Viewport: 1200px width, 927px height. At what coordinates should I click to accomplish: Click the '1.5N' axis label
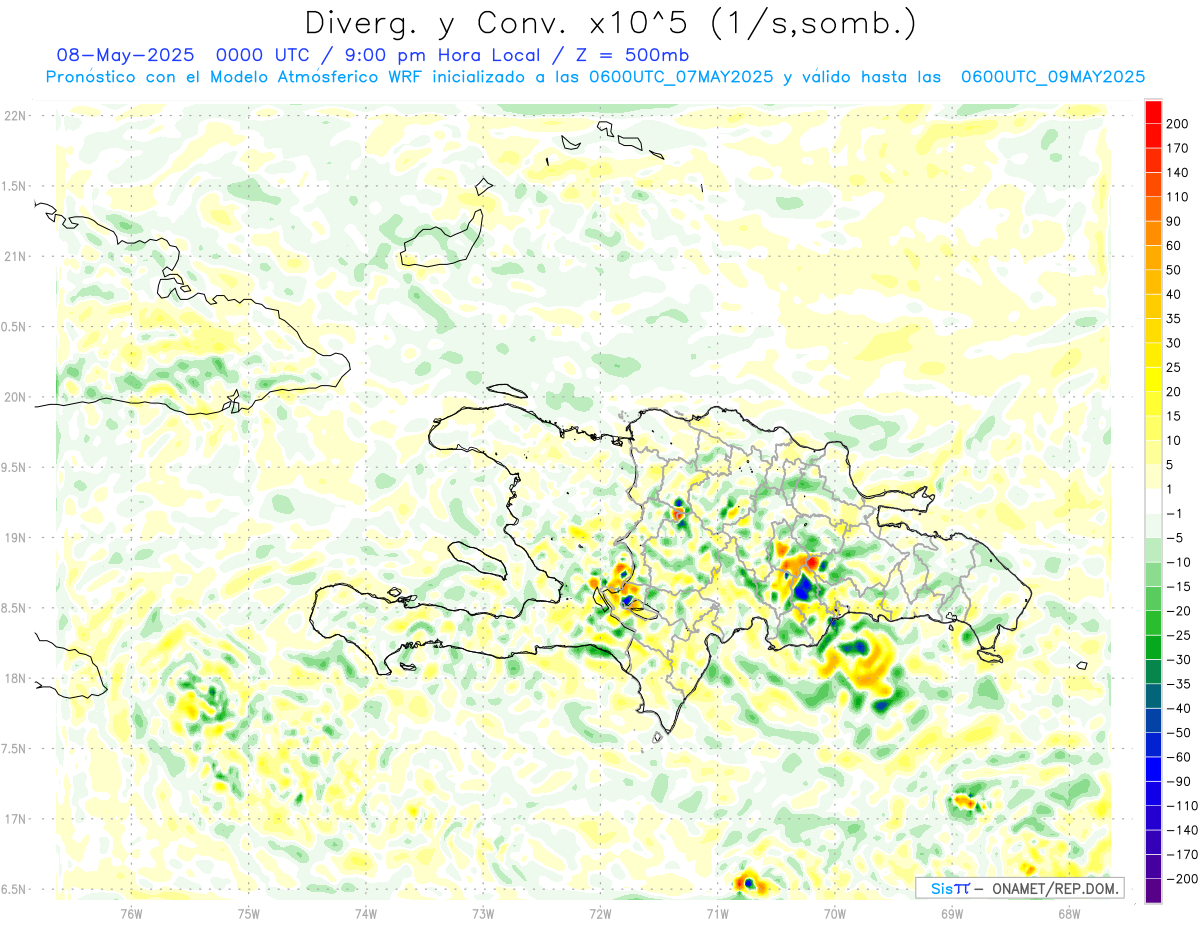(14, 186)
